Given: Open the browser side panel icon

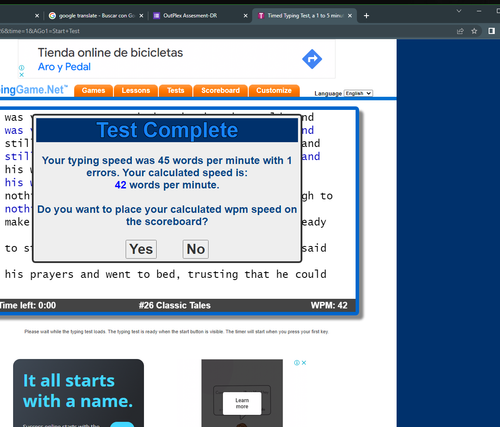Looking at the screenshot, I should click(491, 31).
